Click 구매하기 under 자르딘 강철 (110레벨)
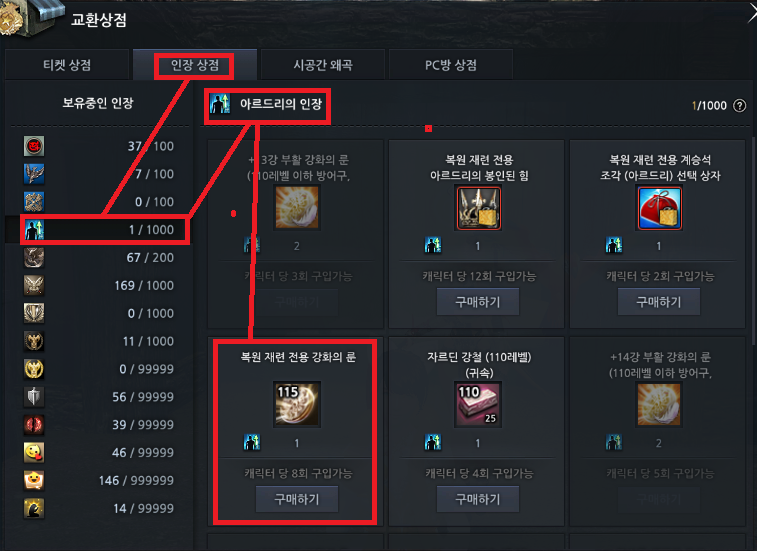The height and width of the screenshot is (551, 757). (477, 499)
